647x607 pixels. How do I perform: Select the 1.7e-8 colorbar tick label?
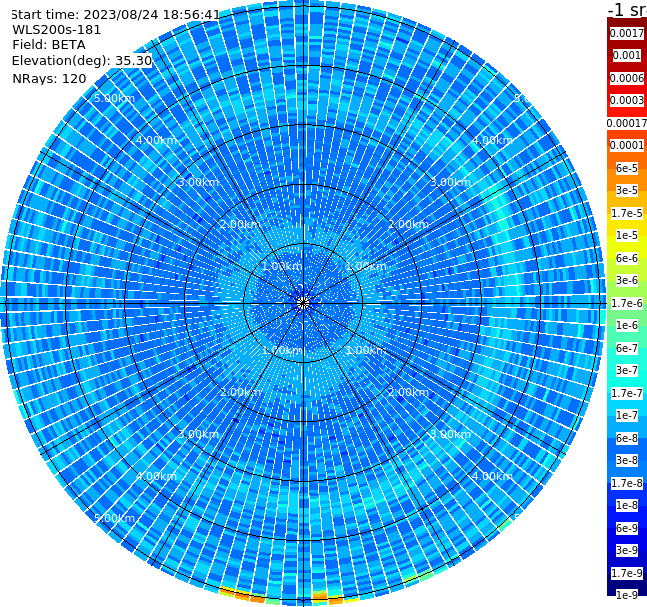click(627, 483)
